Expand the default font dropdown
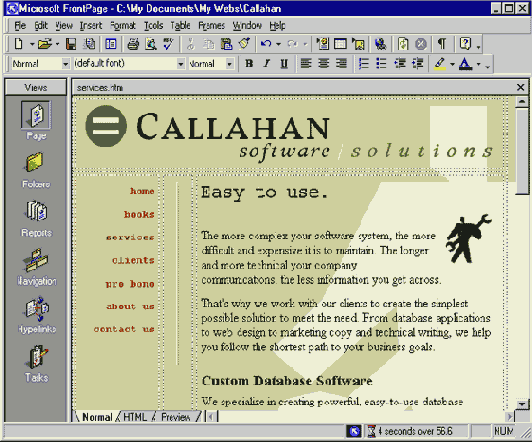This screenshot has height=442, width=532. click(181, 64)
